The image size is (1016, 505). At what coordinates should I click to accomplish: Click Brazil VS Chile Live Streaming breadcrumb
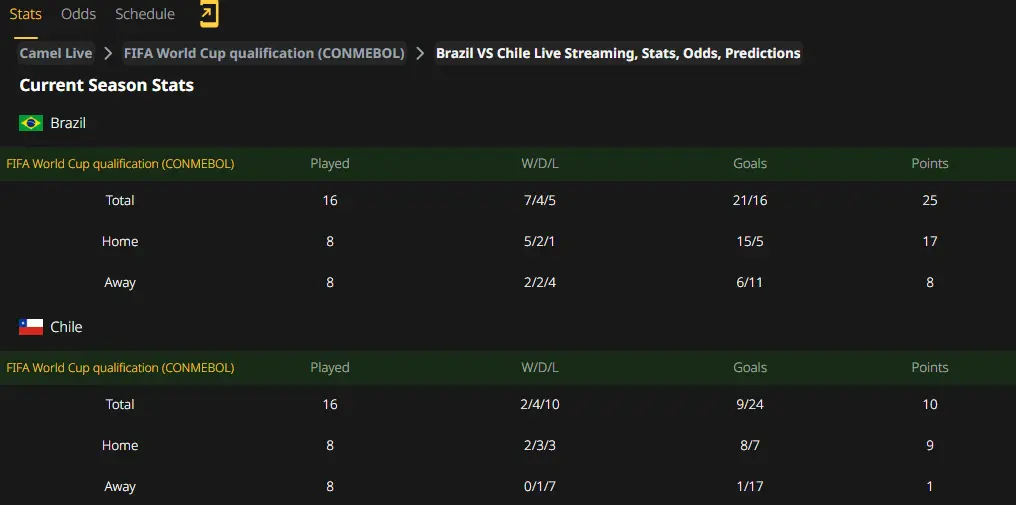618,53
